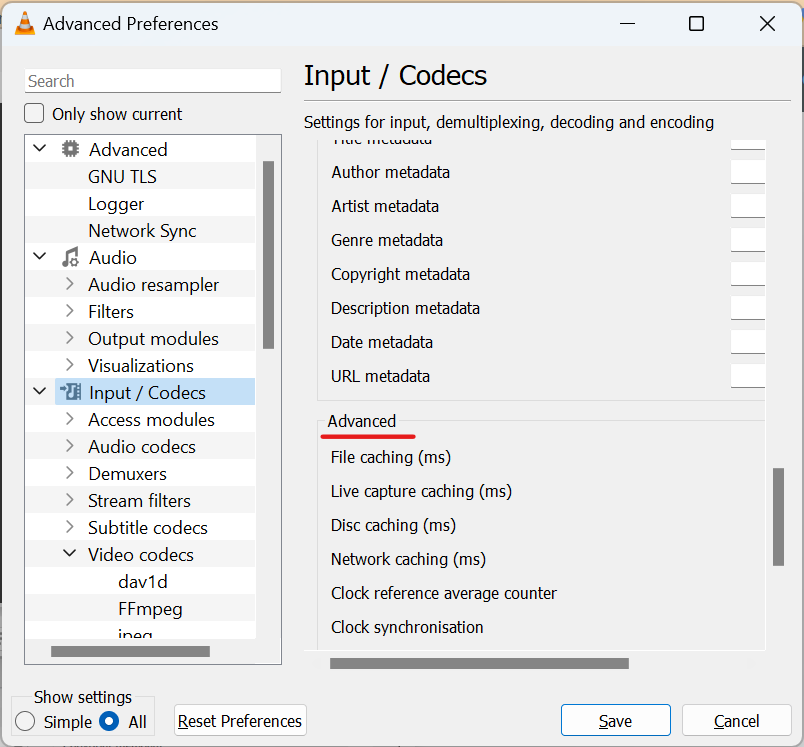Enable the Only show current checkbox
Screen dimensions: 804x747
pyautogui.click(x=33, y=113)
